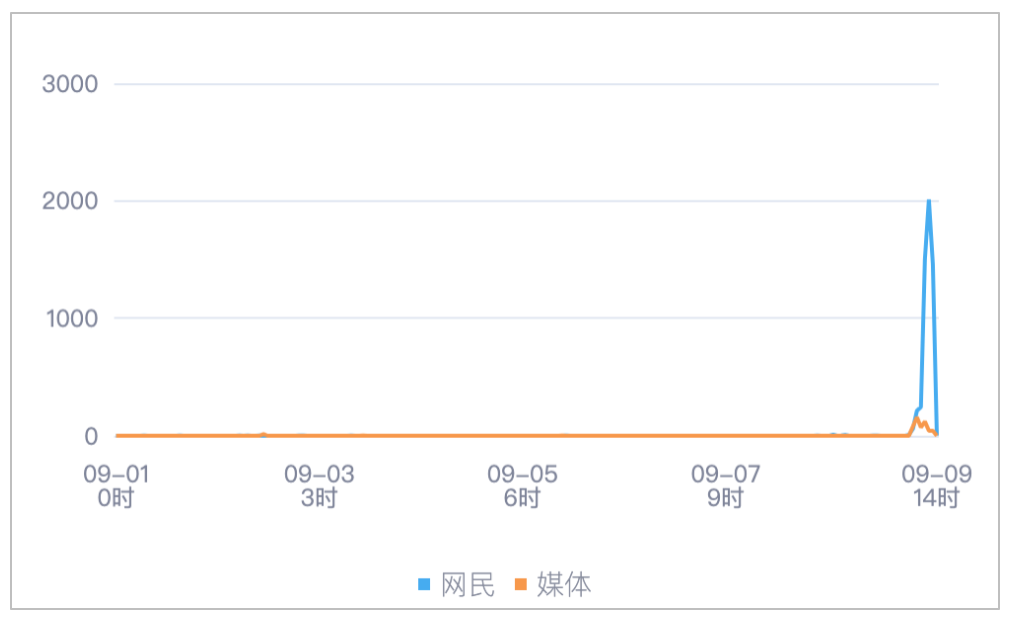This screenshot has width=1010, height=622.
Task: Click the blue 网民 legend square
Action: click(424, 585)
